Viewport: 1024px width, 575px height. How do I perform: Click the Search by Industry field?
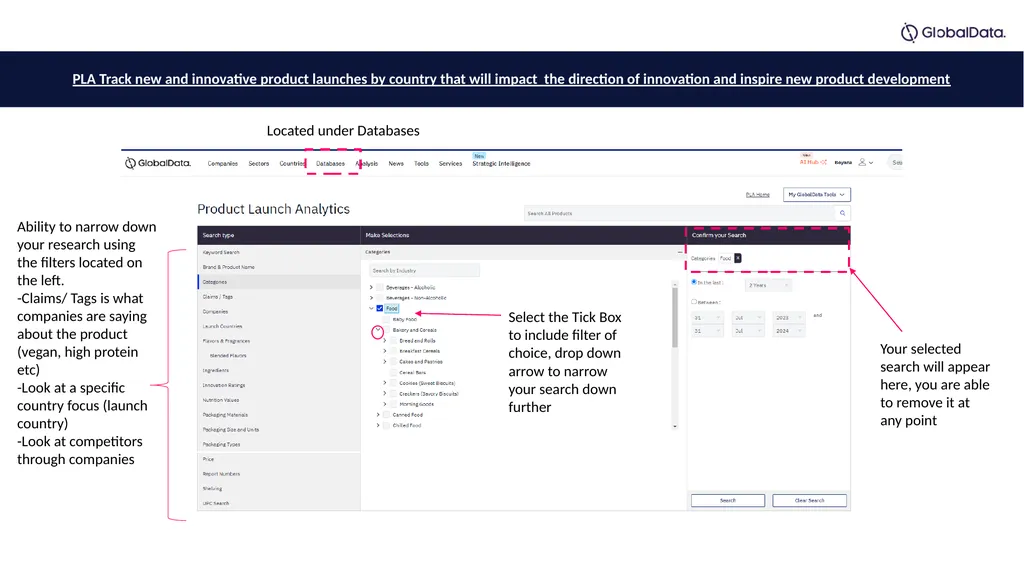424,271
